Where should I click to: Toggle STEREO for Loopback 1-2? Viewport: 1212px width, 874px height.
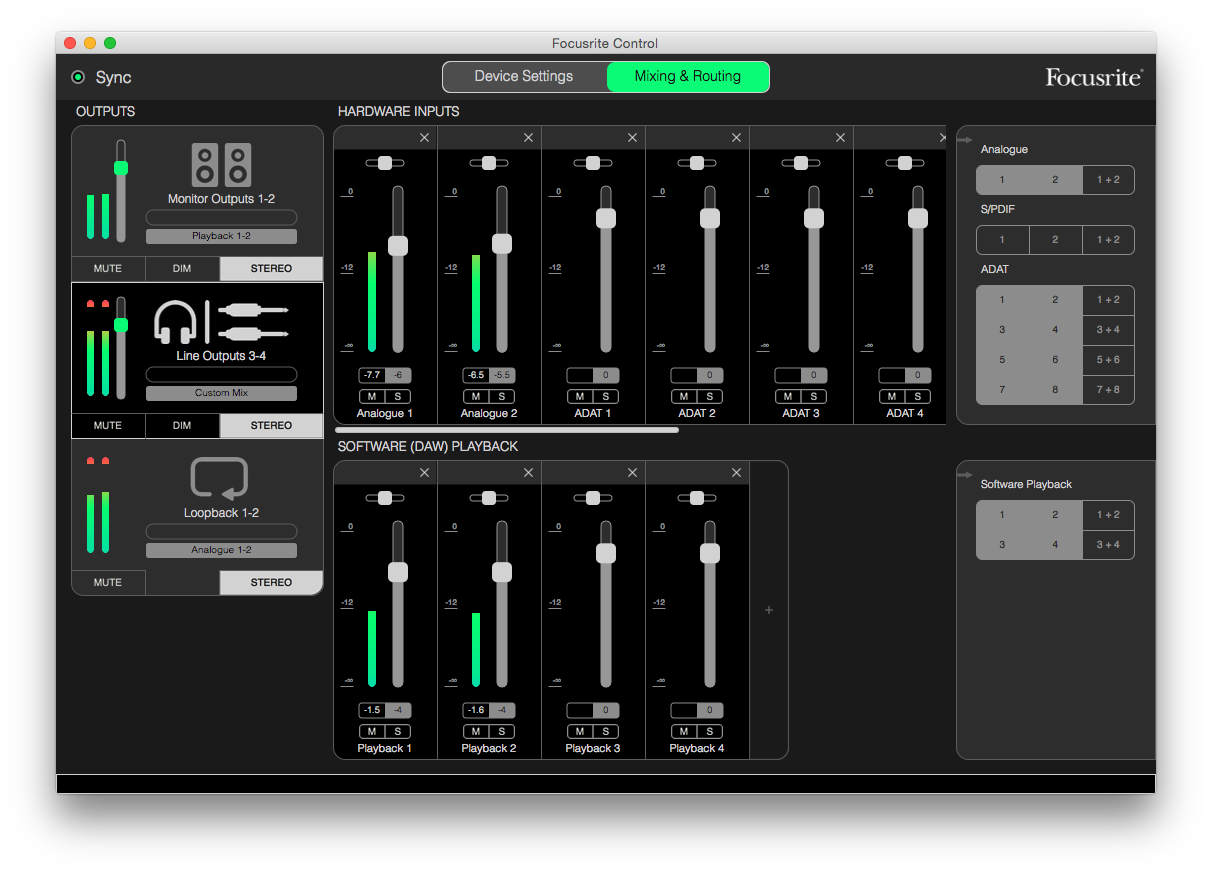tap(271, 582)
